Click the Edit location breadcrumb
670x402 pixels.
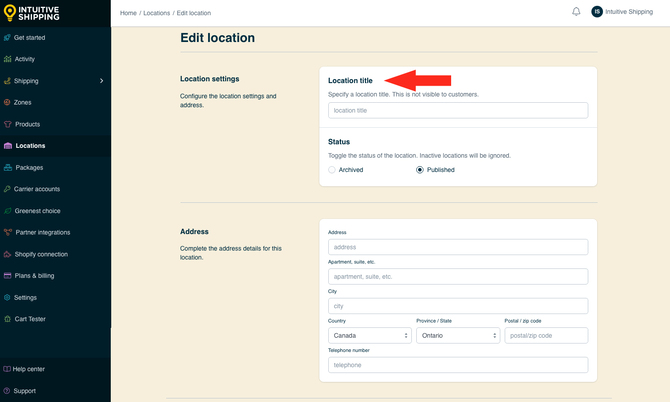click(194, 13)
